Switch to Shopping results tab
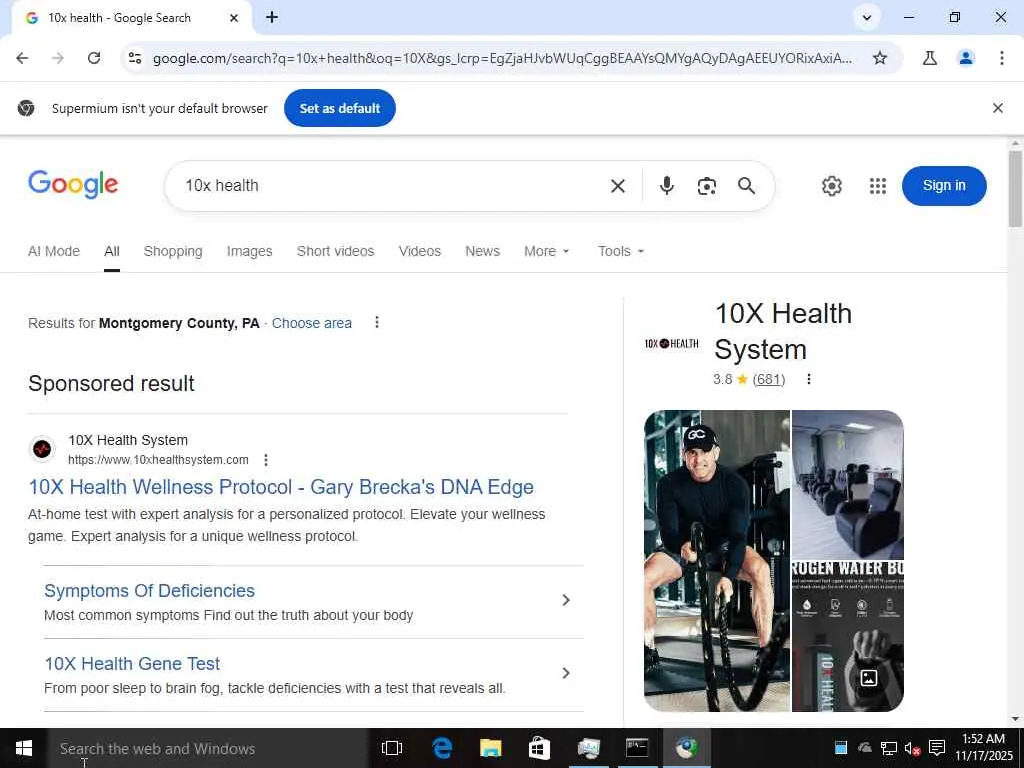Screen dimensions: 1024x768 pyautogui.click(x=173, y=251)
